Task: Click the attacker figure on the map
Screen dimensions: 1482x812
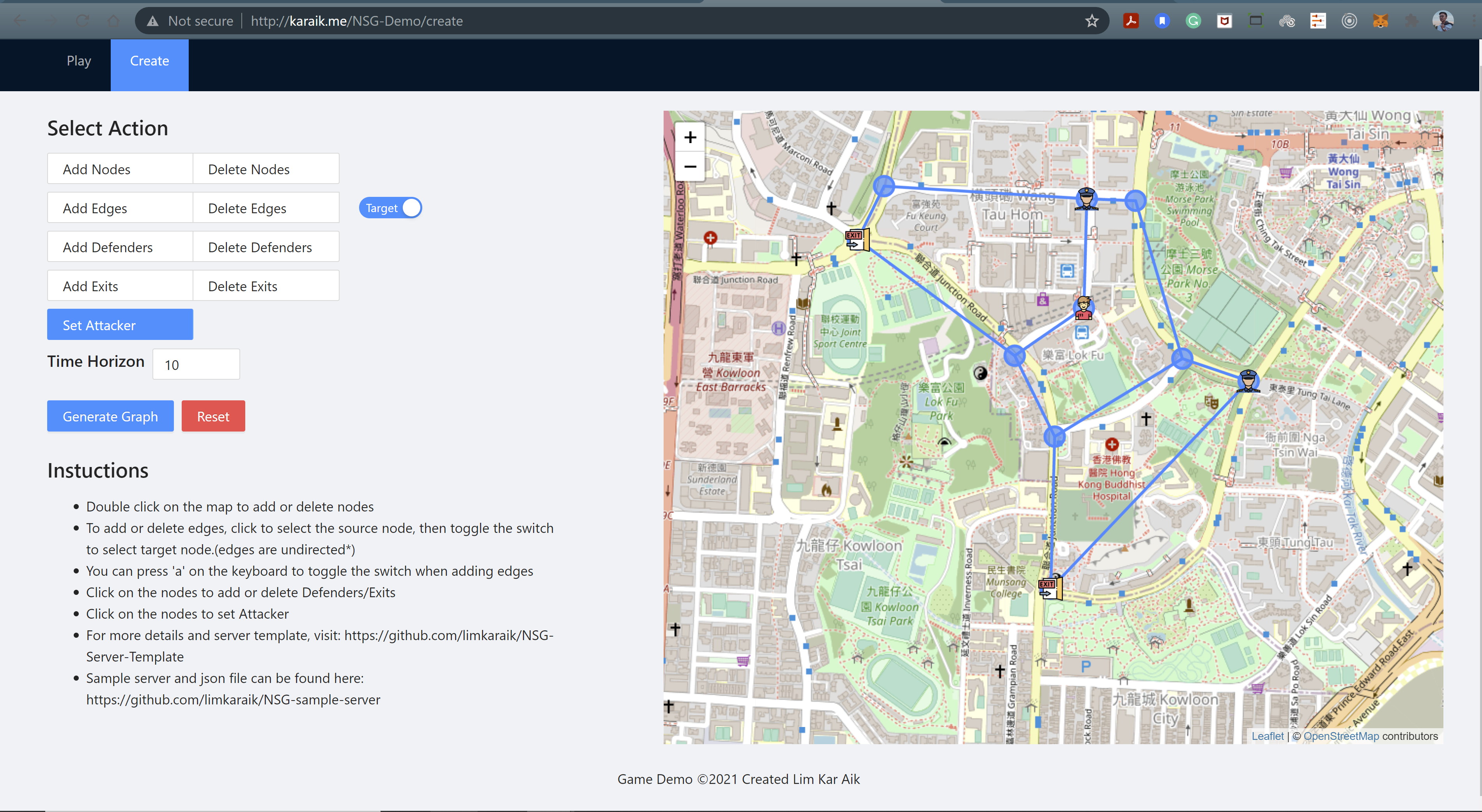Action: 1084,308
